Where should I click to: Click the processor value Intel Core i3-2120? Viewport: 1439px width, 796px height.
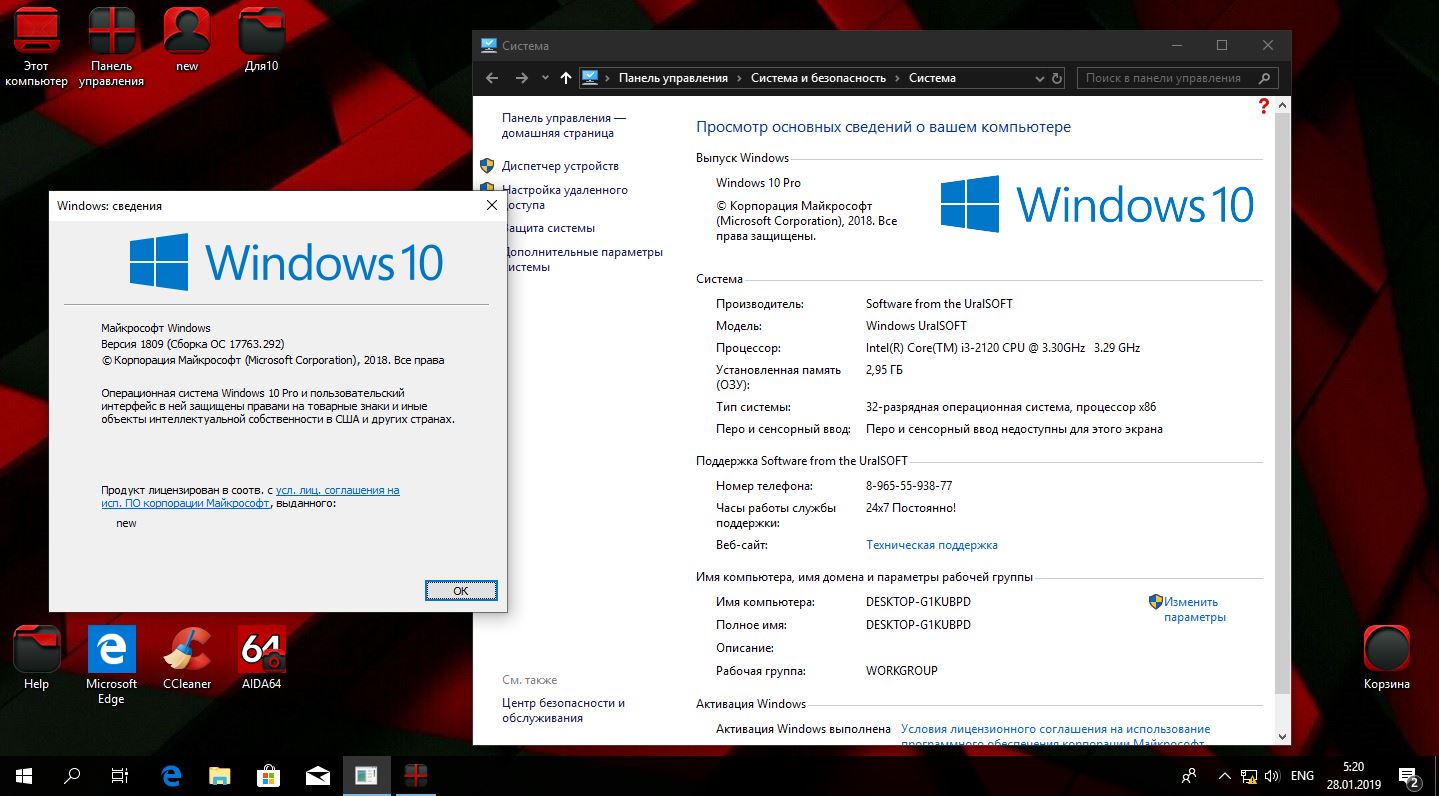point(1002,348)
